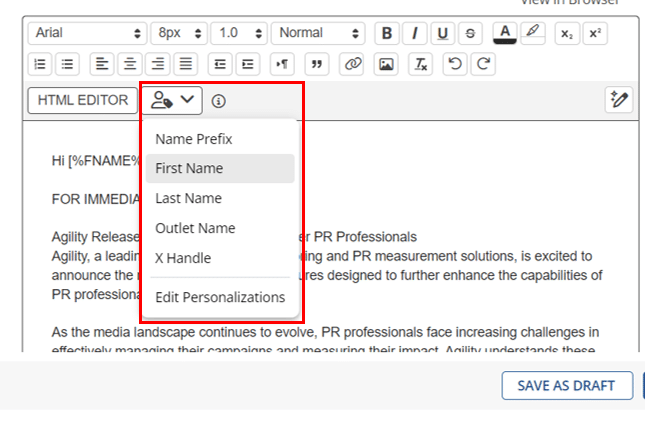Insert an image into the editor
This screenshot has width=645, height=422.
[386, 64]
